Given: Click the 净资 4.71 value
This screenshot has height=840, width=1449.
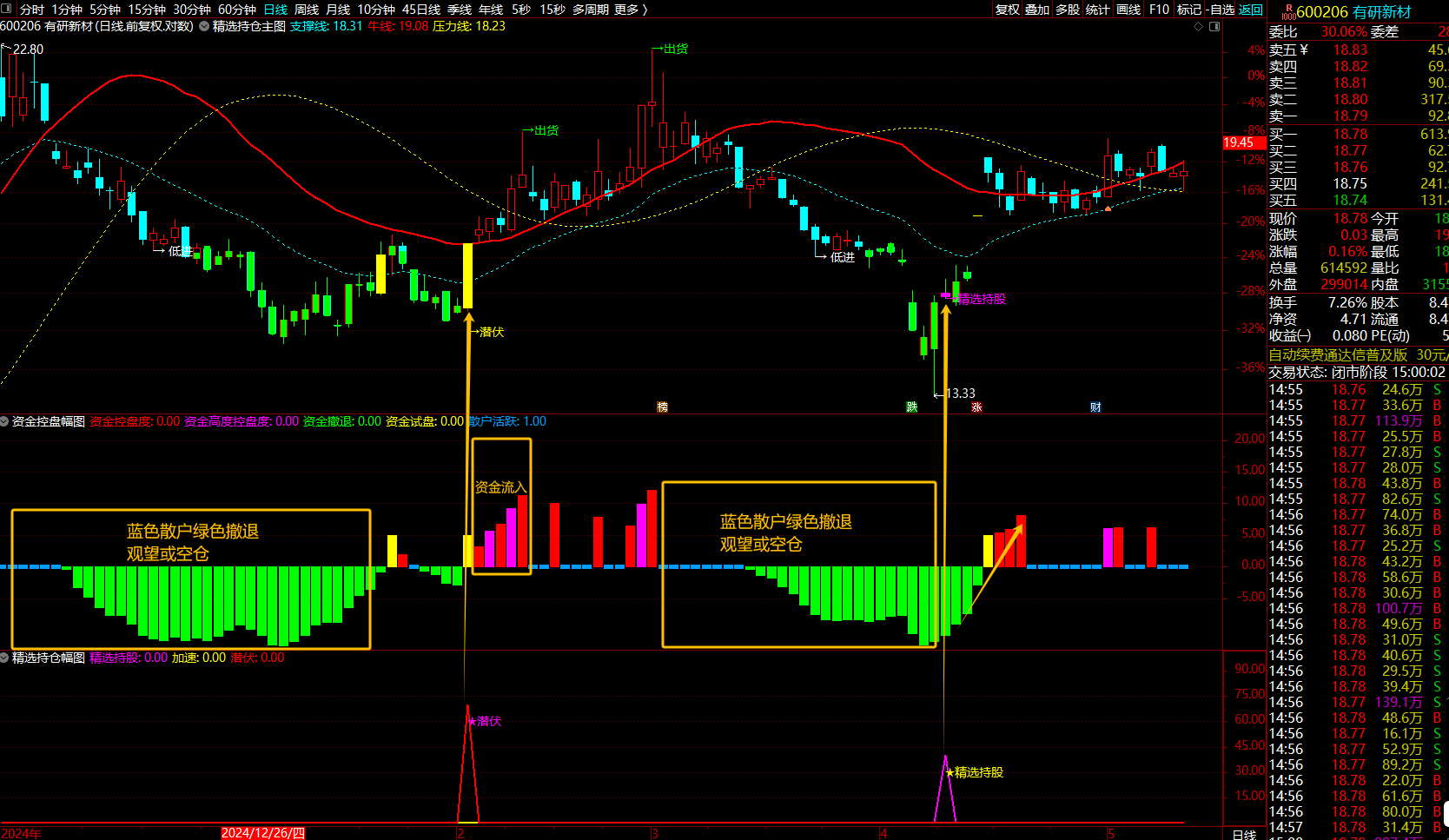Looking at the screenshot, I should click(x=1353, y=319).
